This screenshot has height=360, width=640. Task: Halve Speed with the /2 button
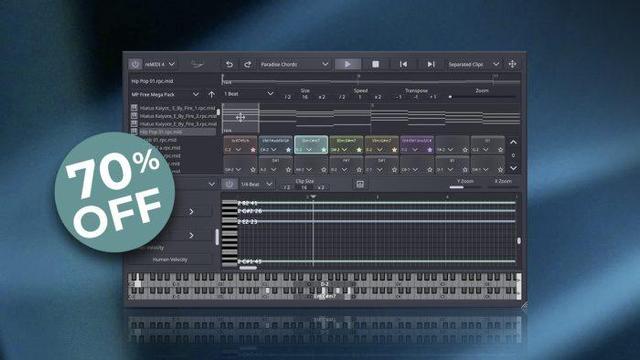(342, 97)
